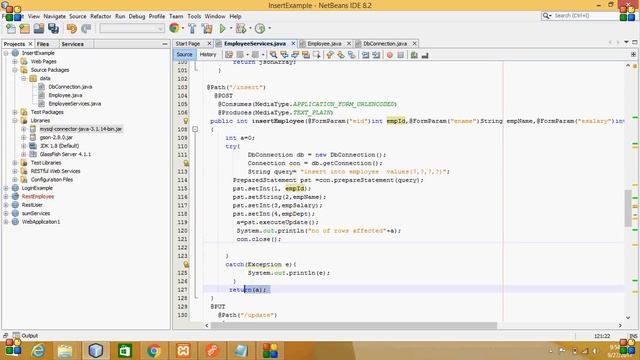The height and width of the screenshot is (360, 640).
Task: Click the Comment lines icon
Action: 414,55
